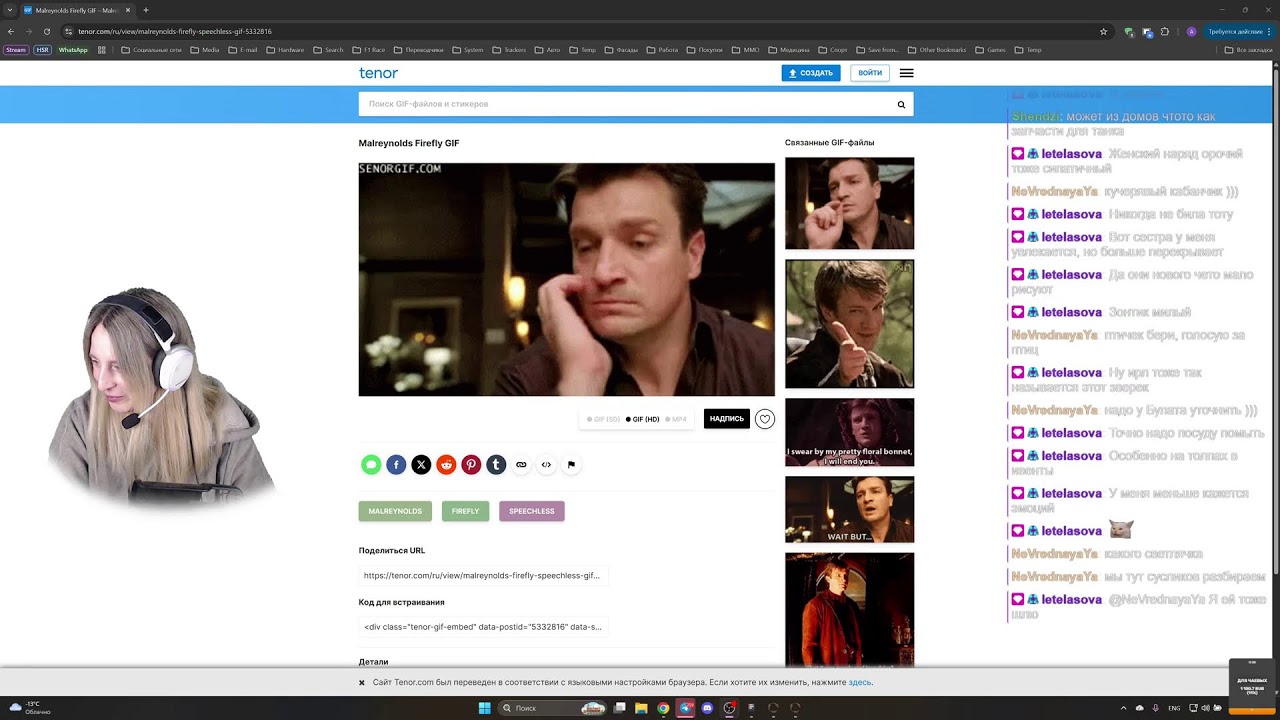Open the FIREFLY tag

pyautogui.click(x=465, y=511)
